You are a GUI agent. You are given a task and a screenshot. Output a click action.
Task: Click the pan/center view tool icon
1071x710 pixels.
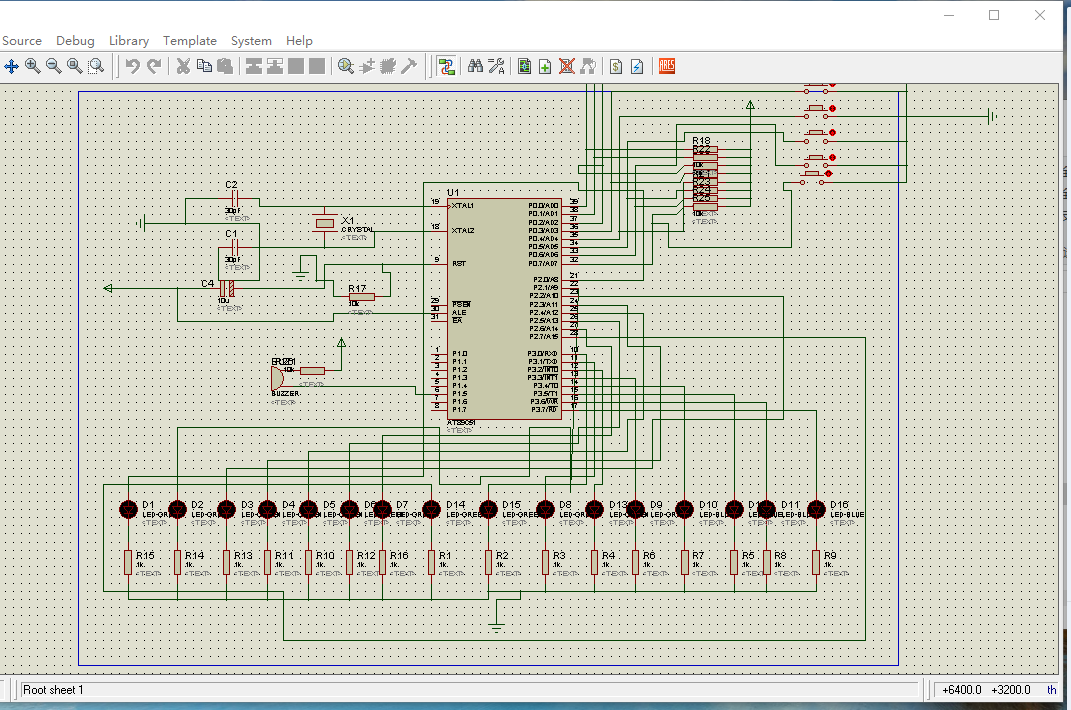pyautogui.click(x=12, y=66)
